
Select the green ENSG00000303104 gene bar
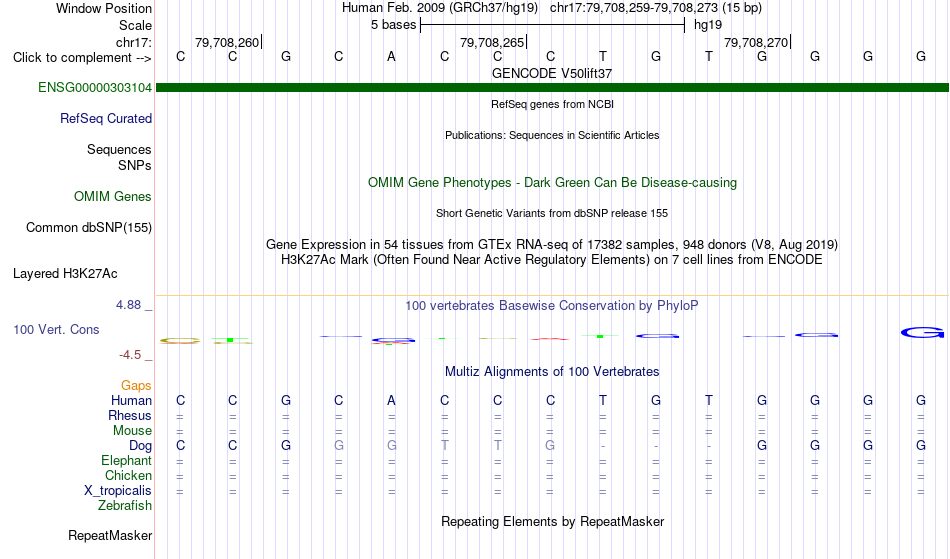(552, 88)
